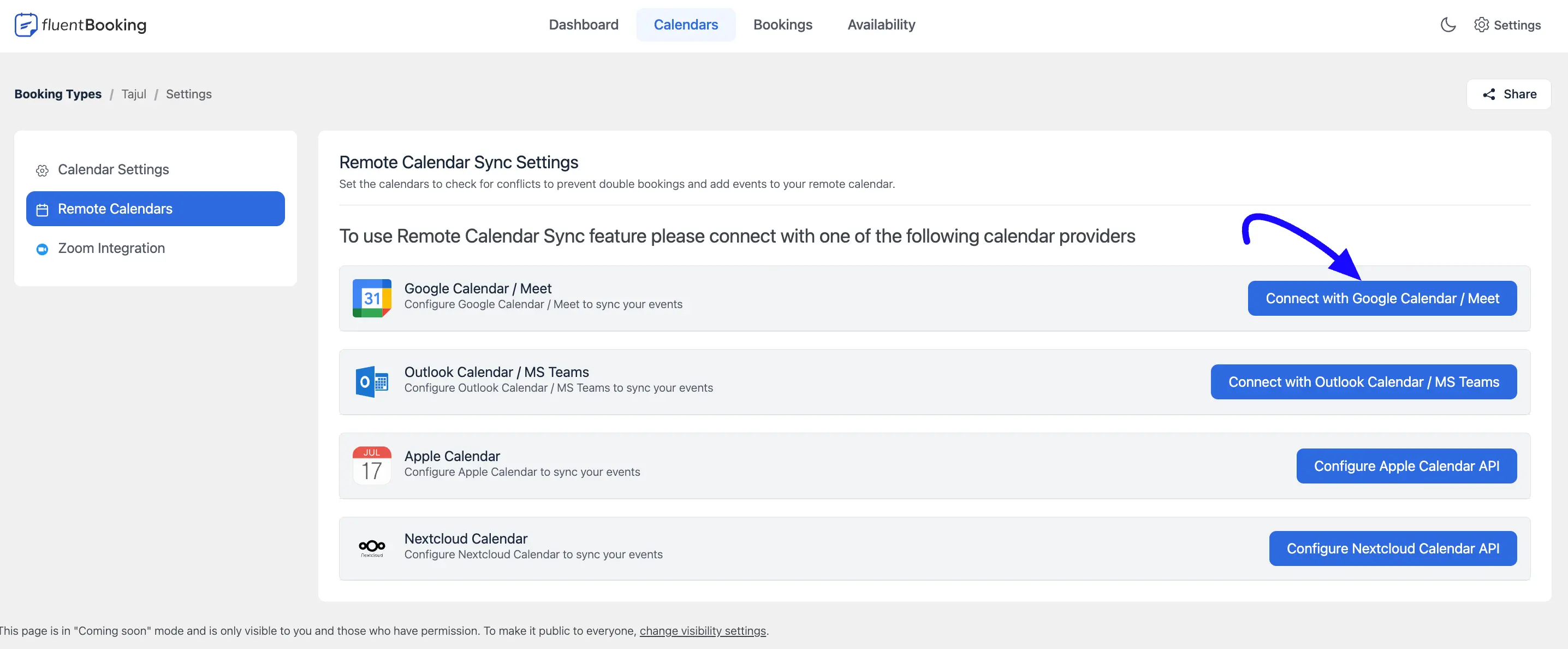The image size is (1568, 649).
Task: Click the header Settings label
Action: [x=1517, y=25]
